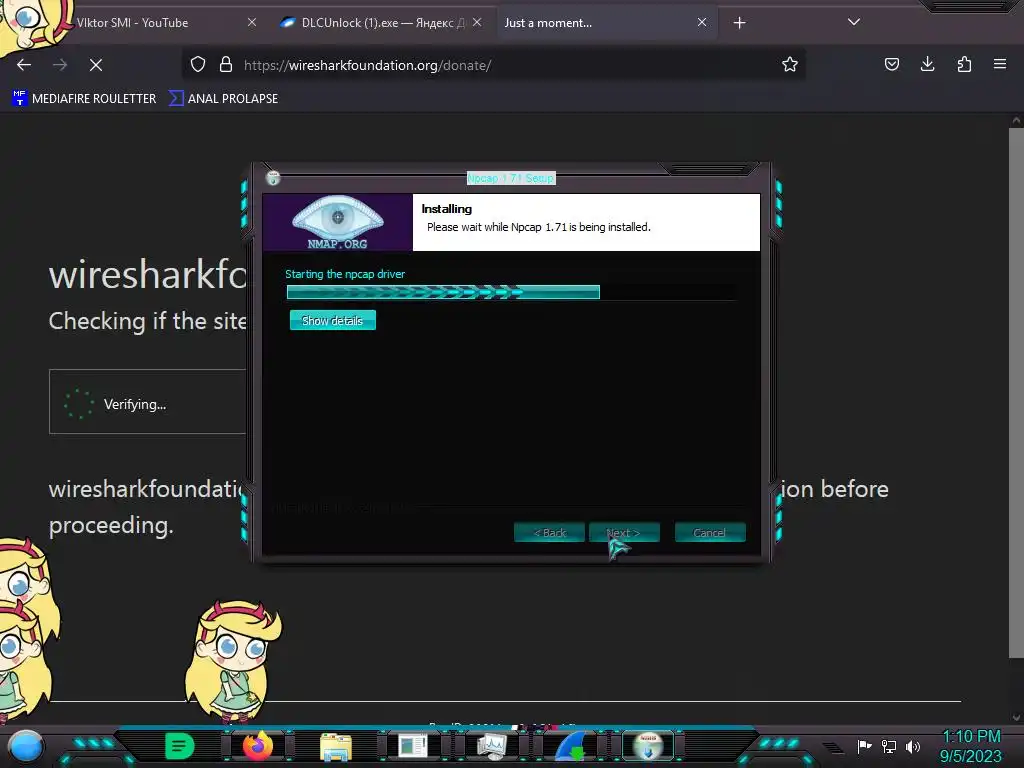Stop loading the page
Viewport: 1024px width, 768px height.
[x=96, y=65]
